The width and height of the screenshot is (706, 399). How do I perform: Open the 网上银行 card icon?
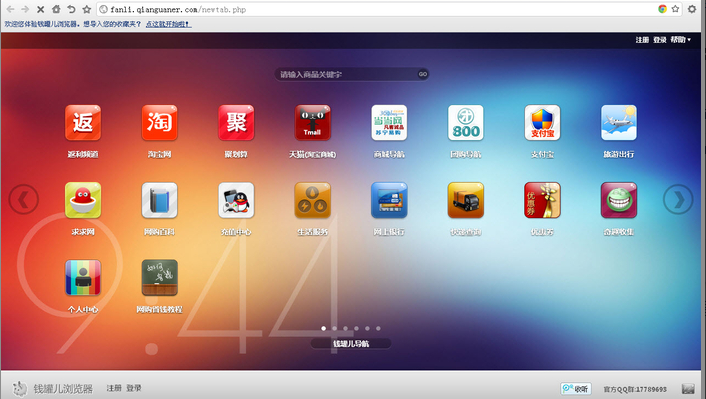[389, 200]
